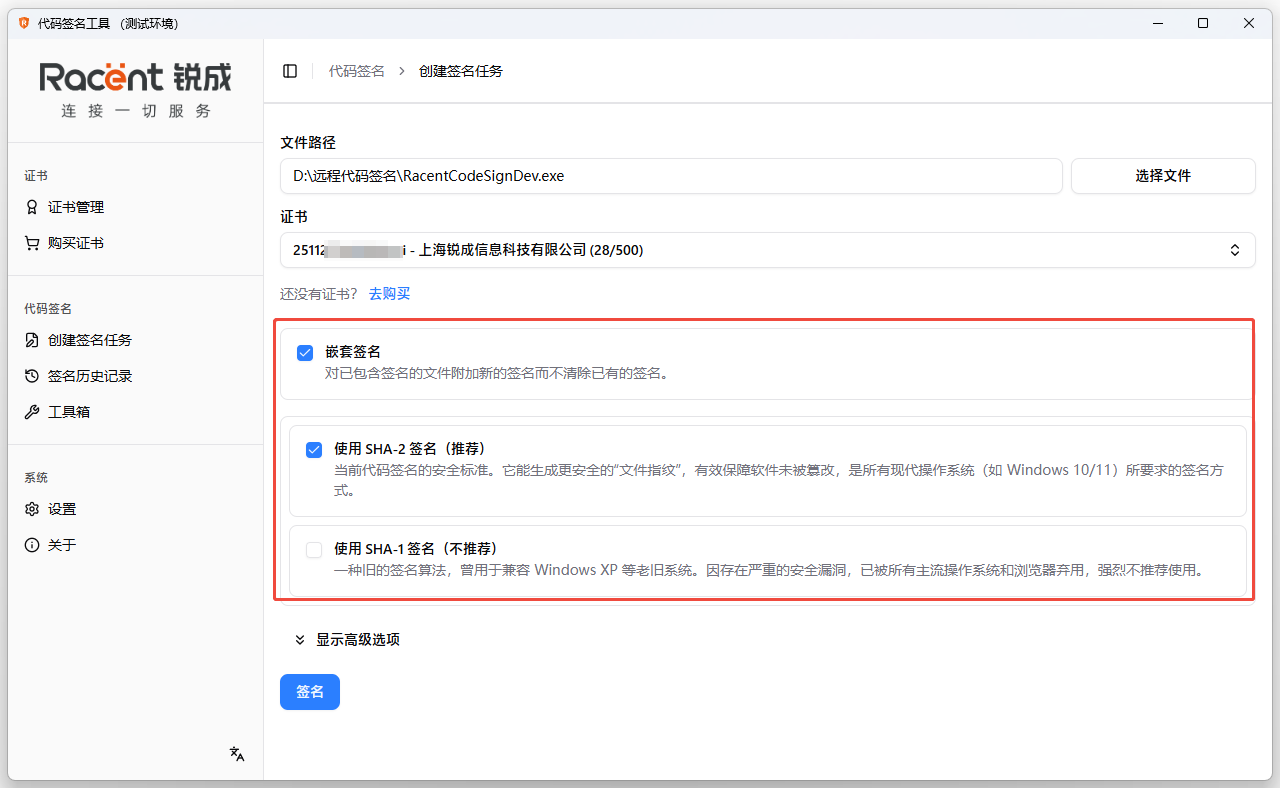Follow the 去购买 link

click(389, 294)
